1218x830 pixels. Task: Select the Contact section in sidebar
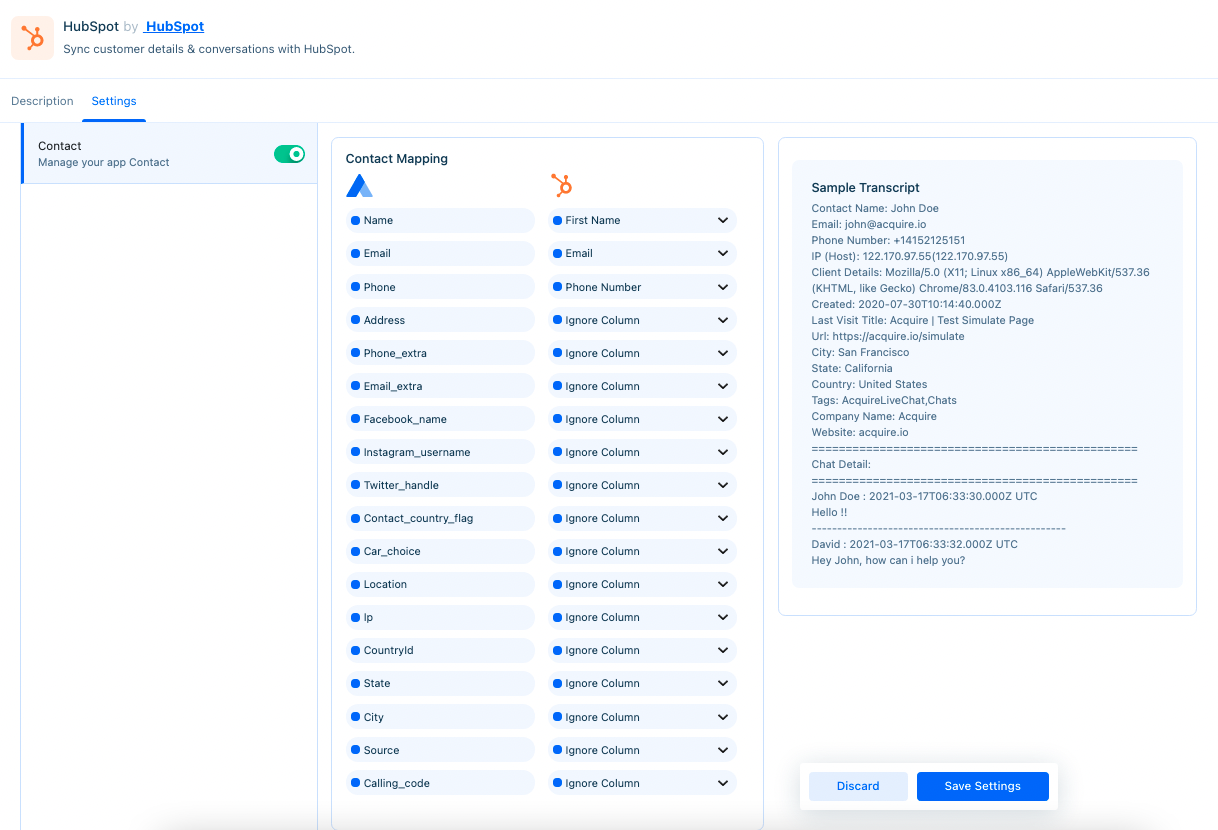coord(169,154)
